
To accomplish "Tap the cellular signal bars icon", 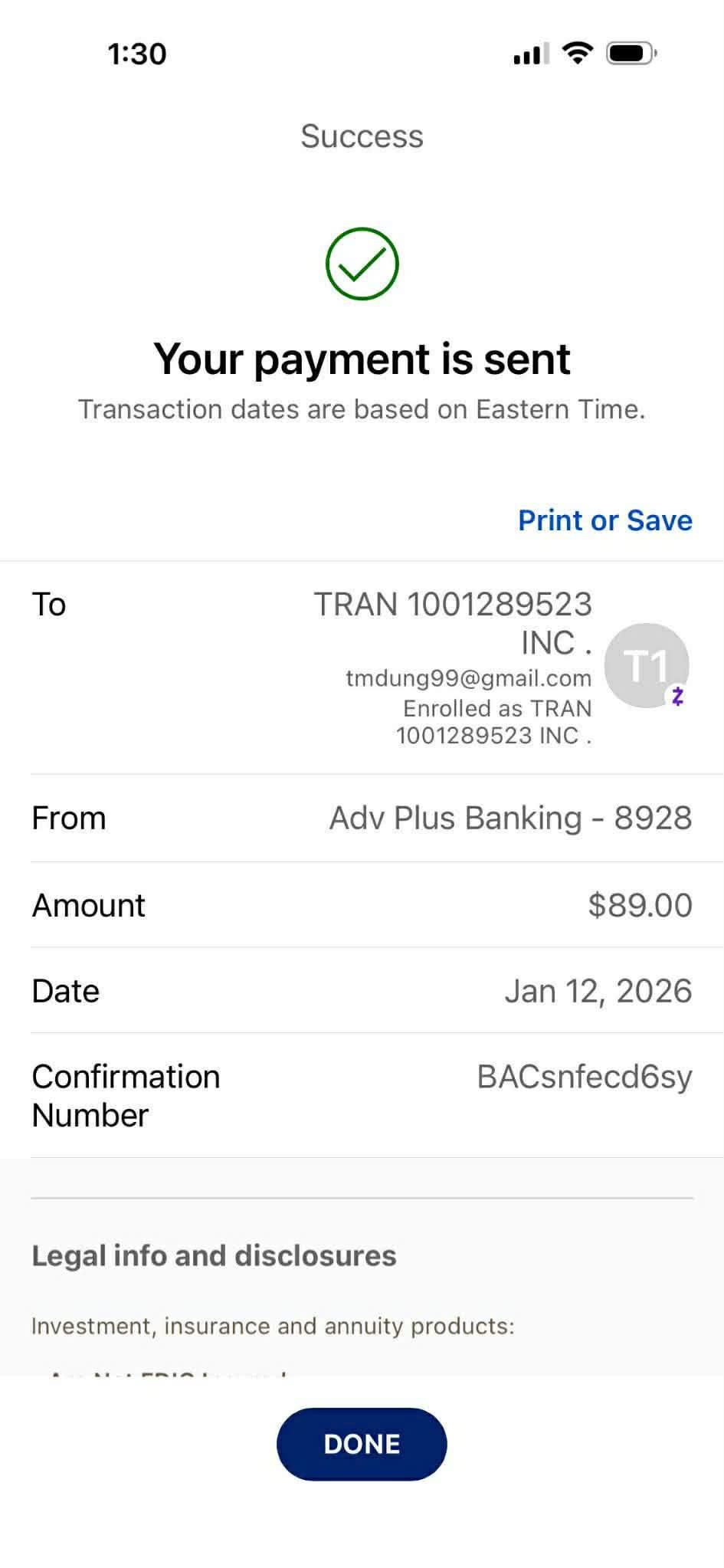I will (x=531, y=54).
